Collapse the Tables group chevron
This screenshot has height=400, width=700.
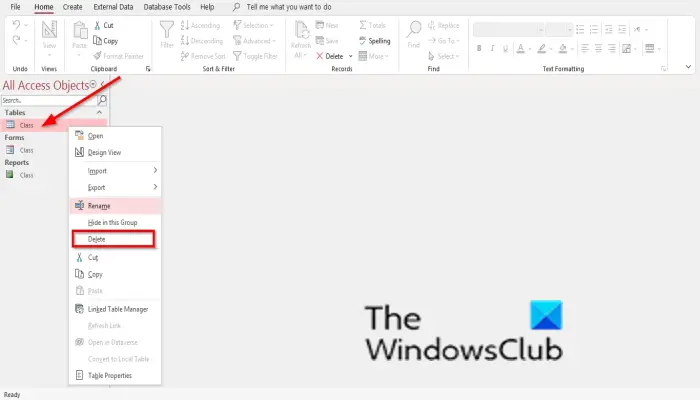pos(99,112)
